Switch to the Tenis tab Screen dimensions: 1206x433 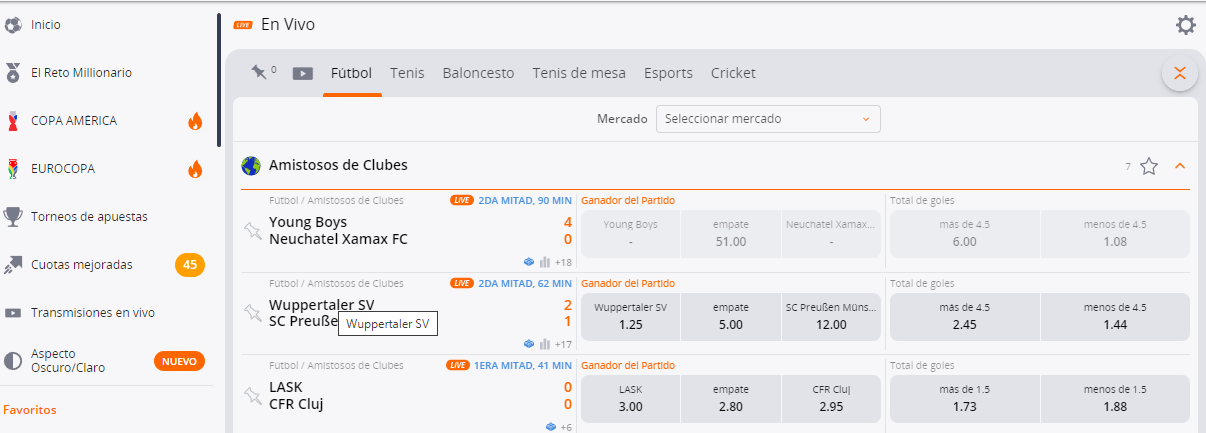407,73
